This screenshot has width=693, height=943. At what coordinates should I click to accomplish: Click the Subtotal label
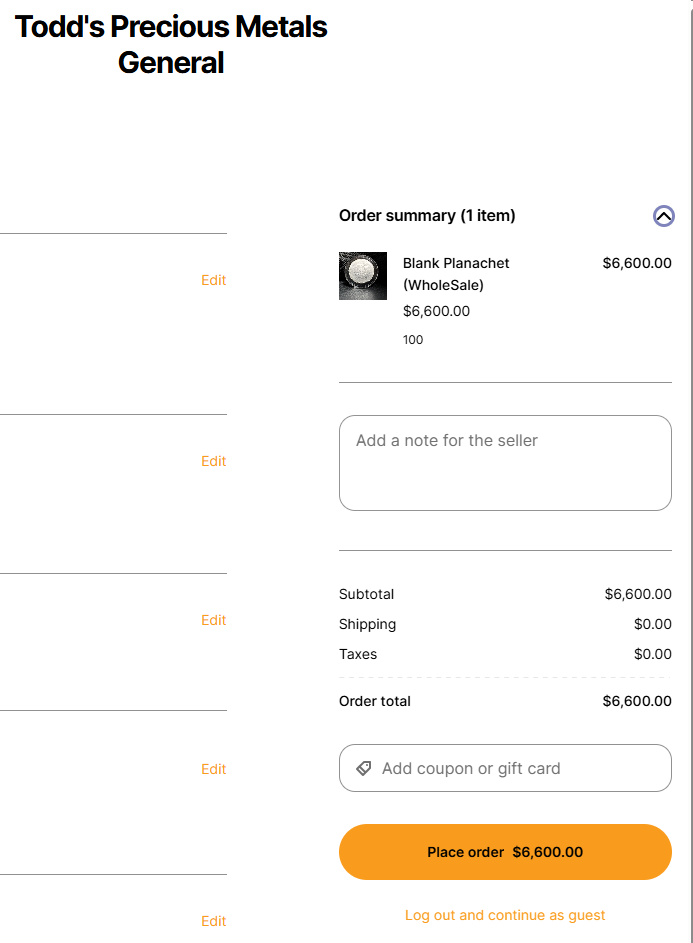(x=367, y=594)
